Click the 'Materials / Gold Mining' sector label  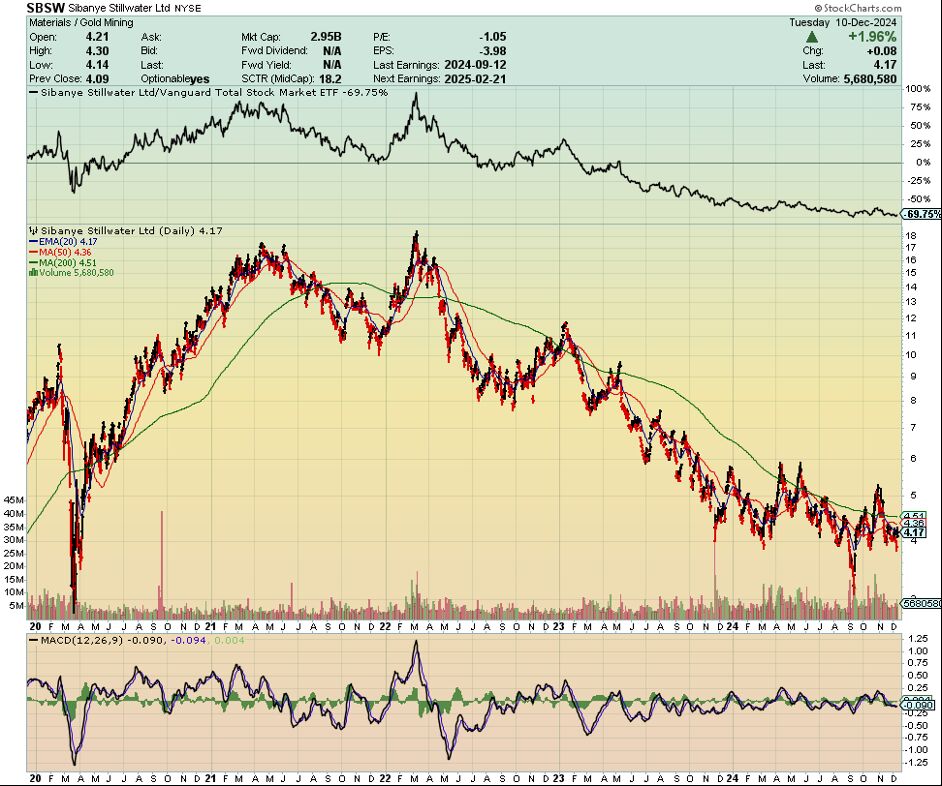pyautogui.click(x=81, y=23)
